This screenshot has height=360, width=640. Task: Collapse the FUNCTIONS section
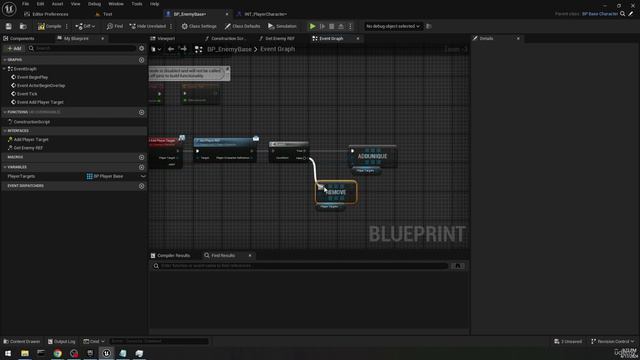point(5,112)
